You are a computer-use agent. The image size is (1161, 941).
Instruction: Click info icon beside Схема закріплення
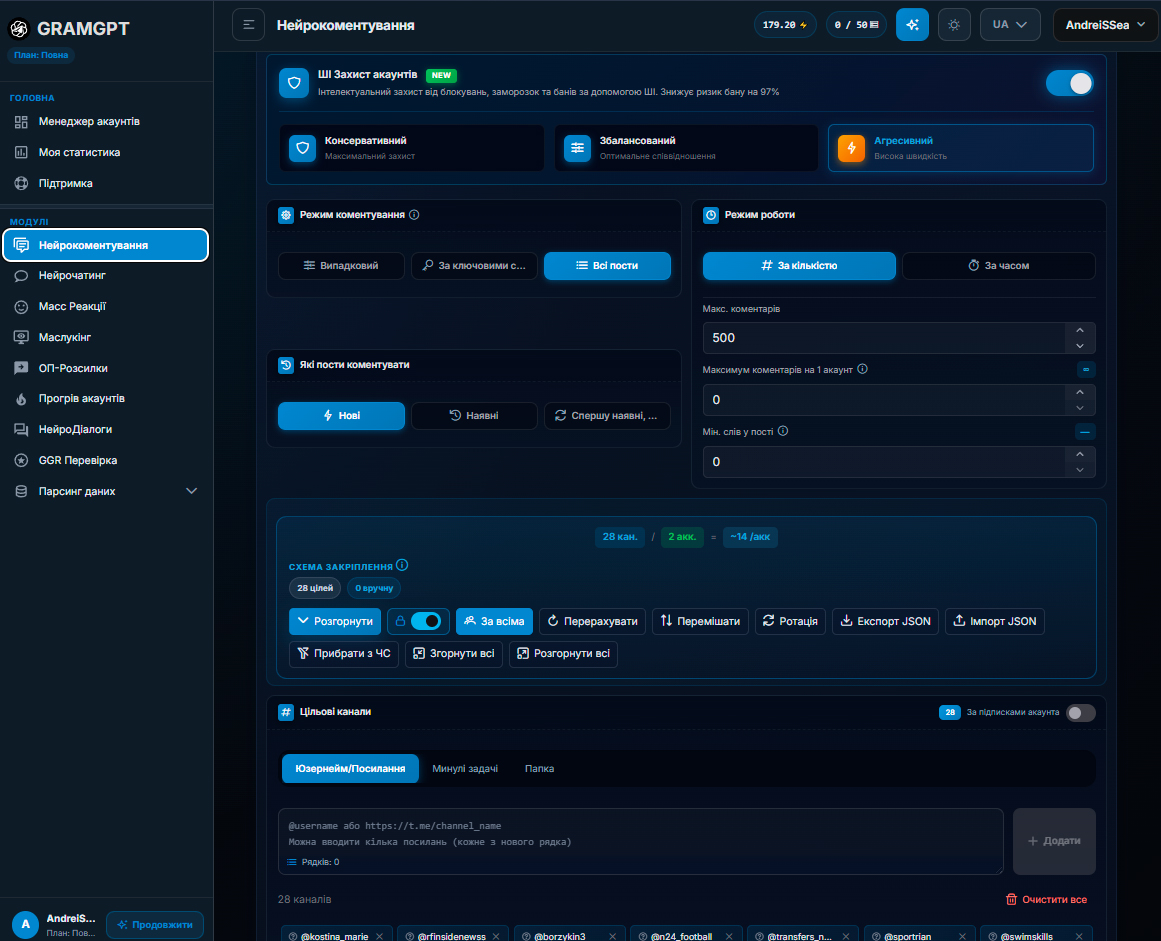pyautogui.click(x=402, y=565)
